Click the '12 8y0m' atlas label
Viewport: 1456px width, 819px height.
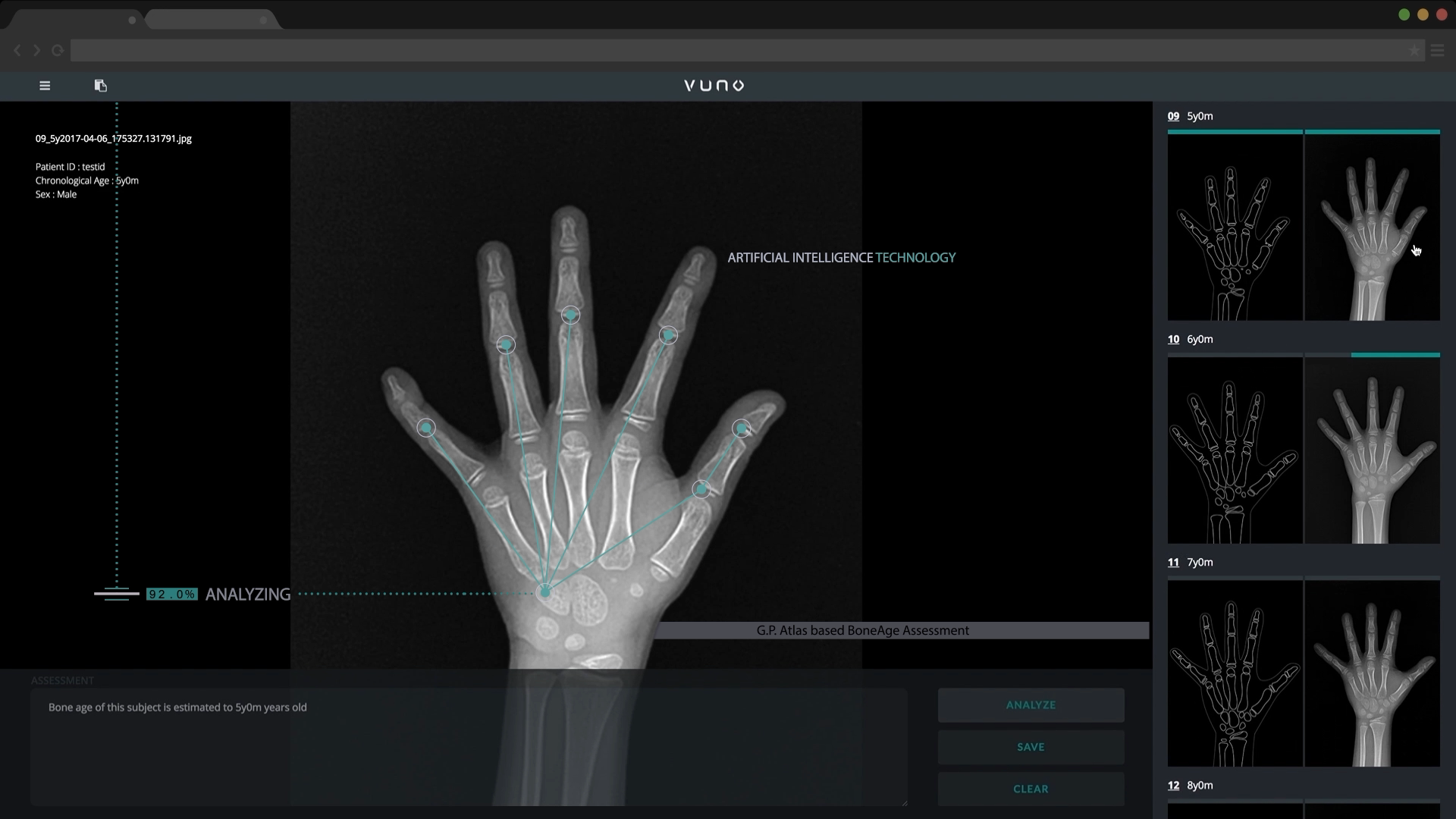tap(1191, 785)
